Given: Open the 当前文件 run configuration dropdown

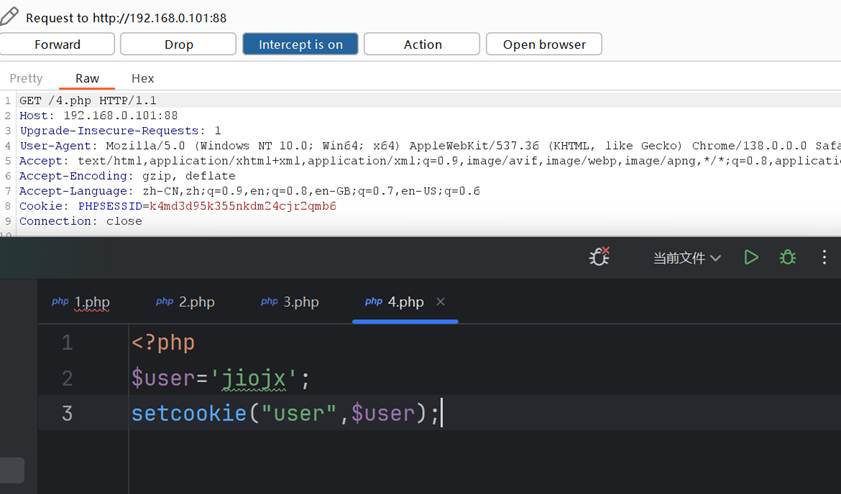Looking at the screenshot, I should pos(686,258).
